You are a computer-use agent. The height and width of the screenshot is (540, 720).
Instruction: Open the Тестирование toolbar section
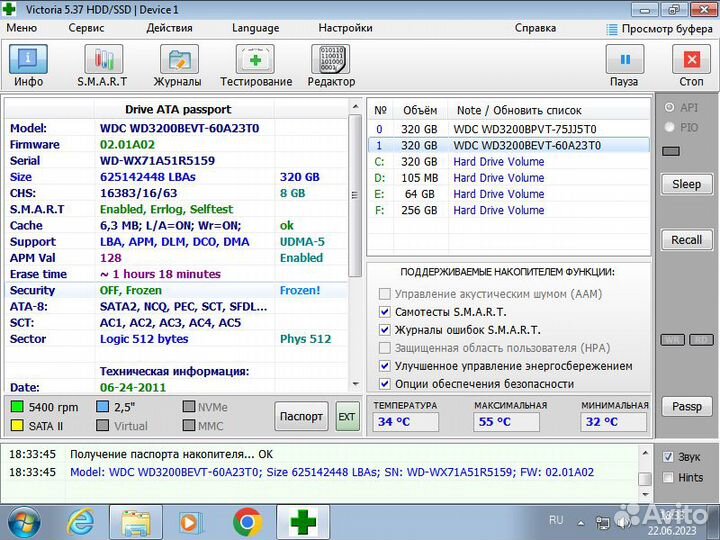click(x=255, y=65)
